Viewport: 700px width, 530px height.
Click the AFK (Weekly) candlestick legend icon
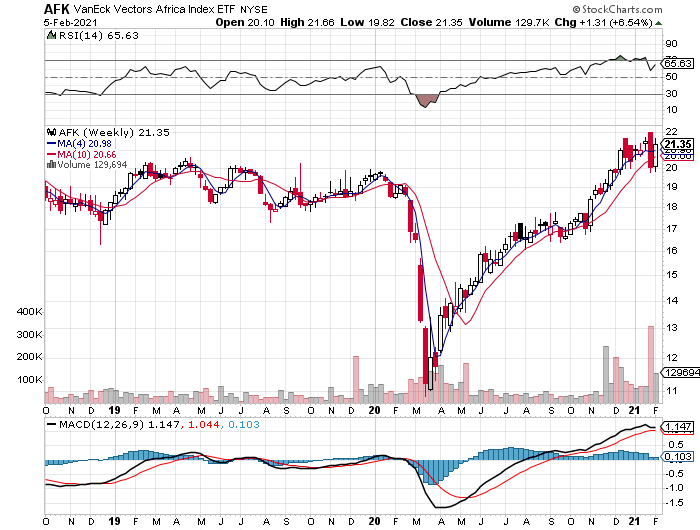pos(50,132)
